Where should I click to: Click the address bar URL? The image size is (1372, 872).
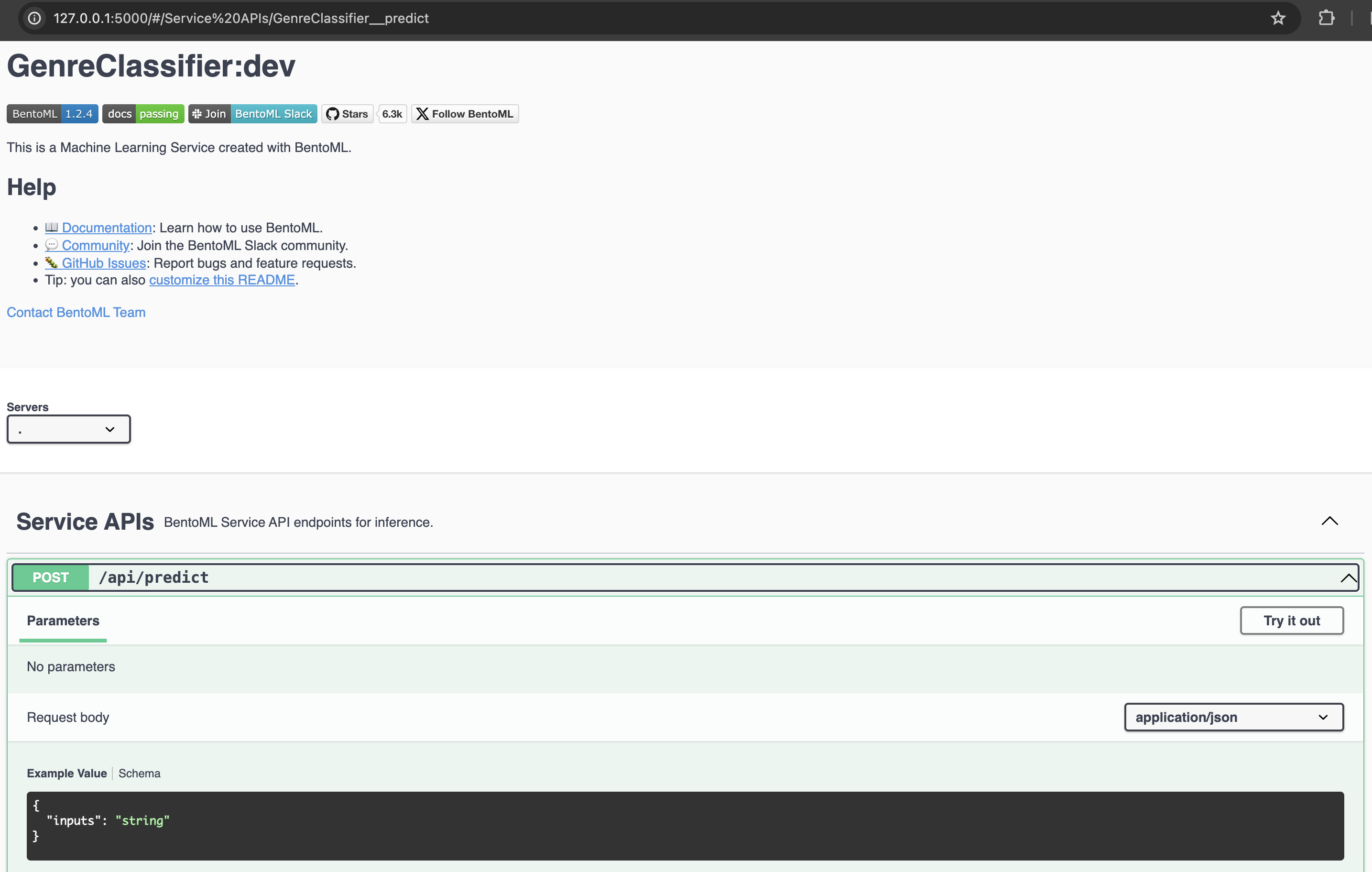(x=241, y=18)
